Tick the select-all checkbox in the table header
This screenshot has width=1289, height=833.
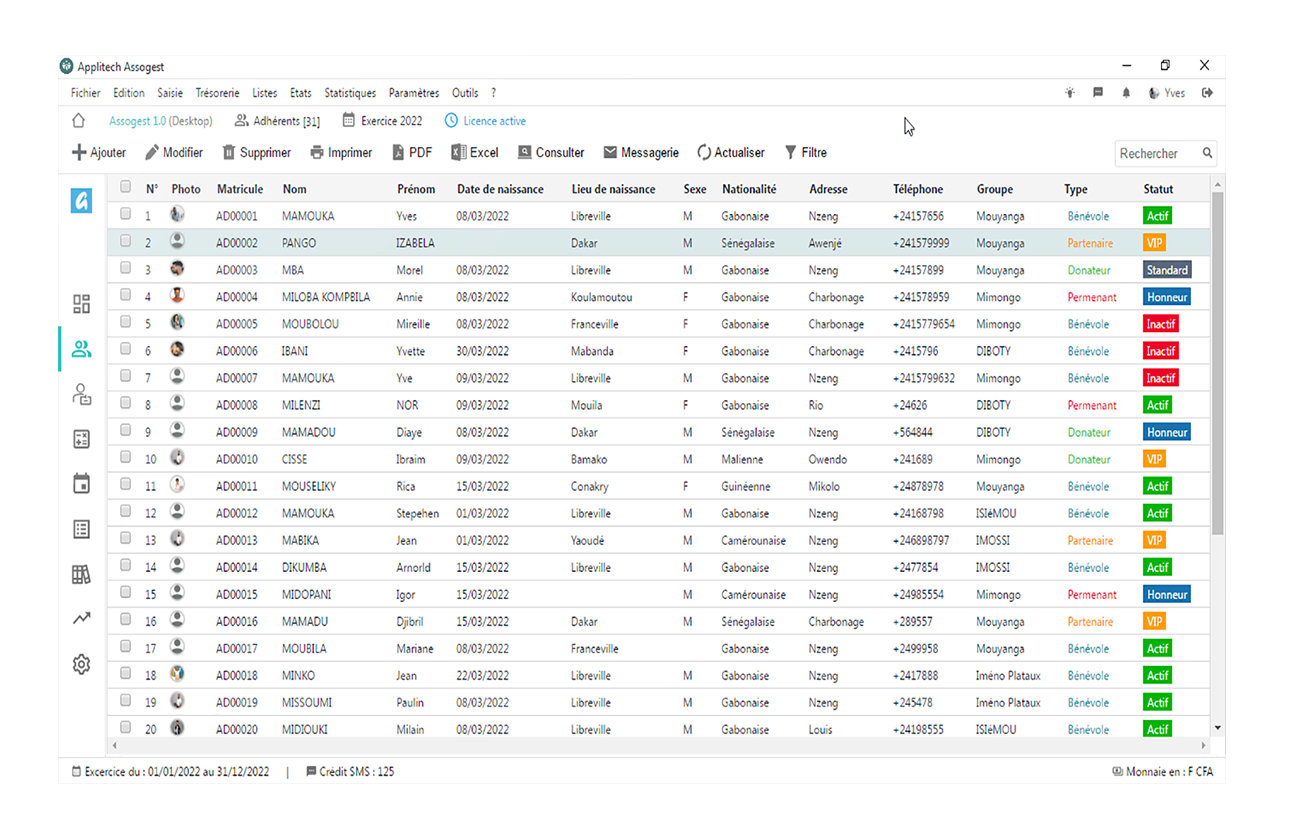[126, 186]
